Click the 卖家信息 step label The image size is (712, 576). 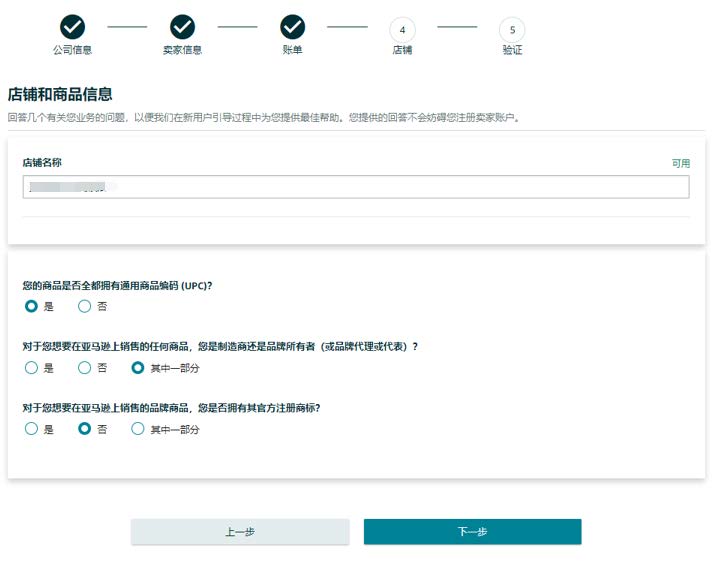click(183, 50)
